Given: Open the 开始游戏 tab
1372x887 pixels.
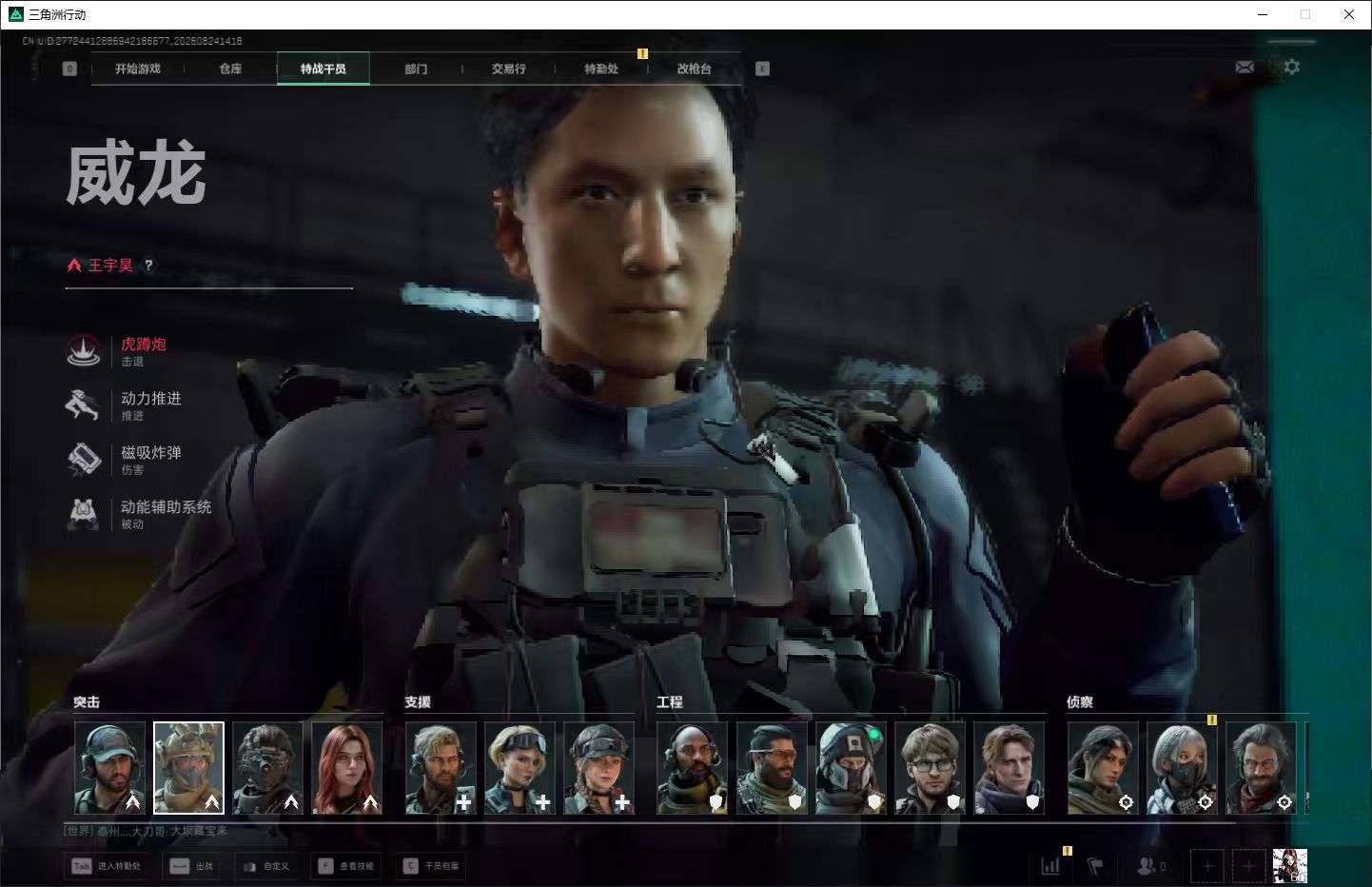Looking at the screenshot, I should [x=138, y=69].
